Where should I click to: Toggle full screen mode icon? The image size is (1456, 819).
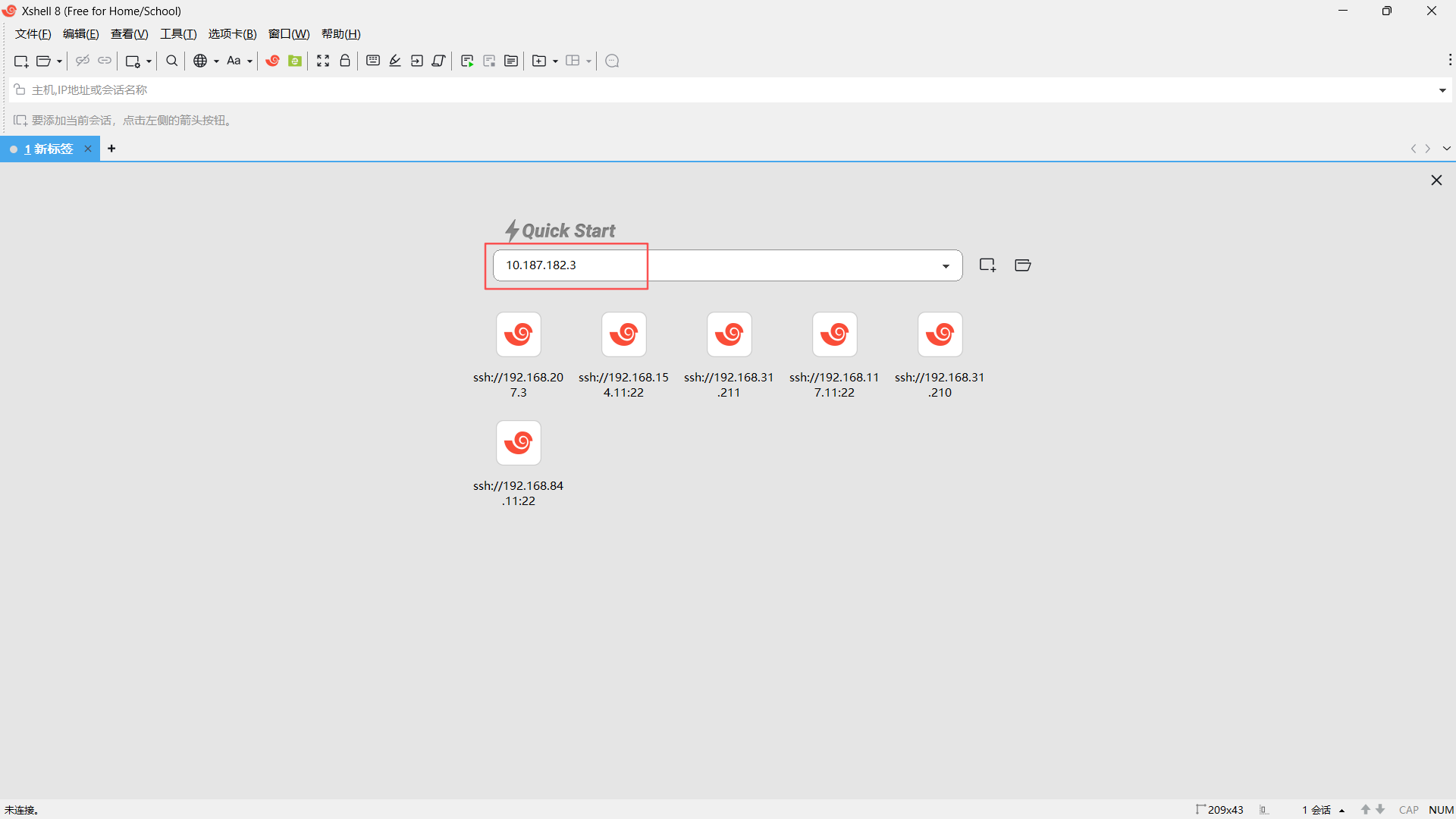(x=323, y=61)
